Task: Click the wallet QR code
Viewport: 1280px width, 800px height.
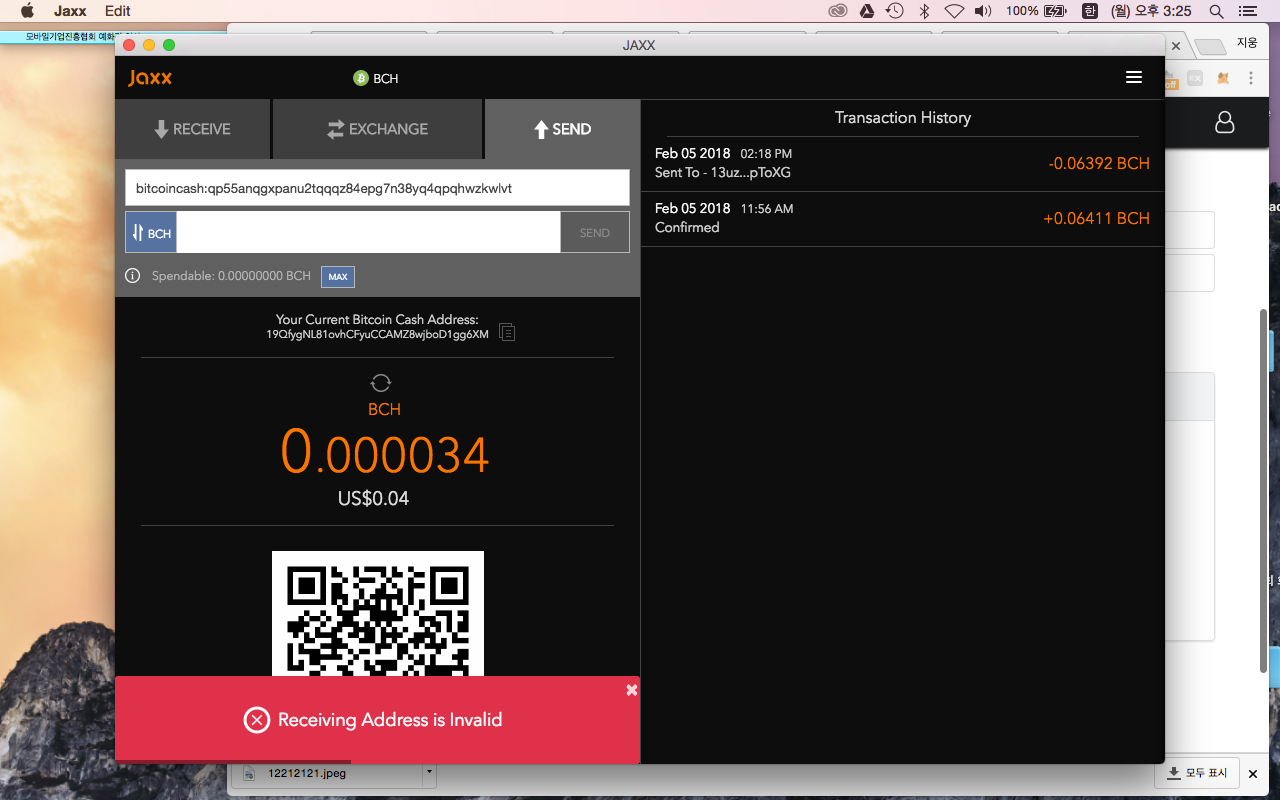Action: coord(378,613)
